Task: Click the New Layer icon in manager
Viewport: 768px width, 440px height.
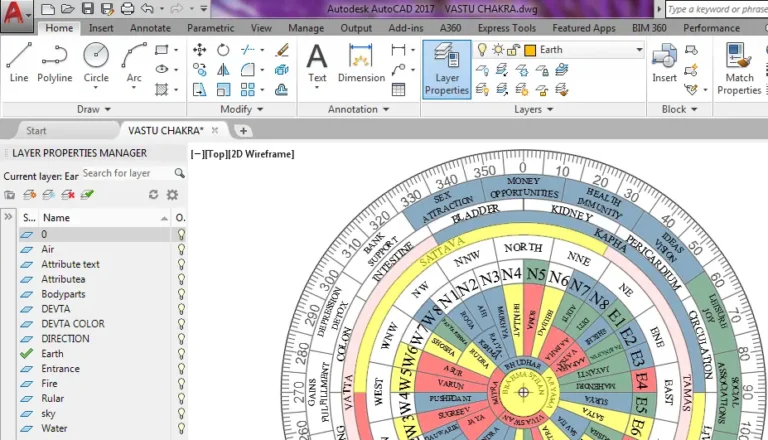Action: 29,195
